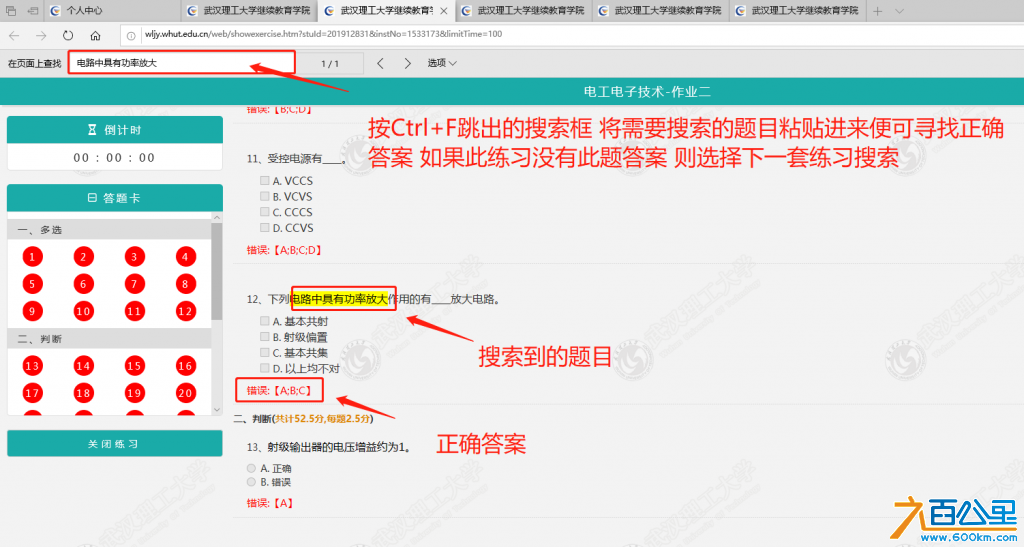
Task: Close the active tab with X
Action: coord(444,11)
